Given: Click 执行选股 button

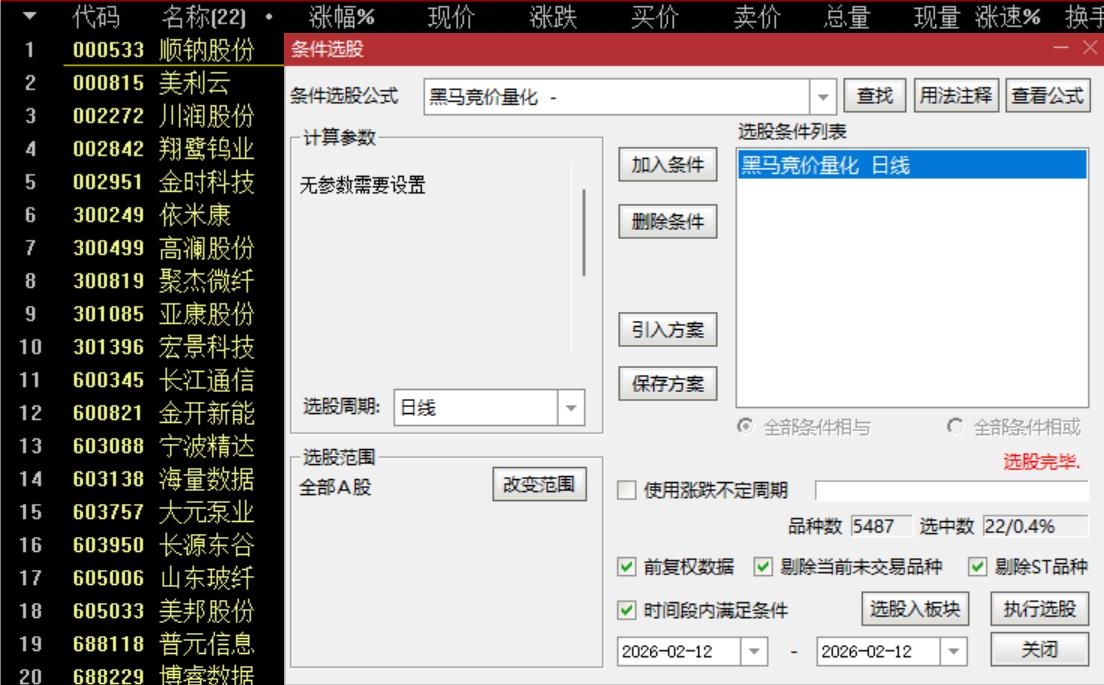Looking at the screenshot, I should click(x=1040, y=609).
